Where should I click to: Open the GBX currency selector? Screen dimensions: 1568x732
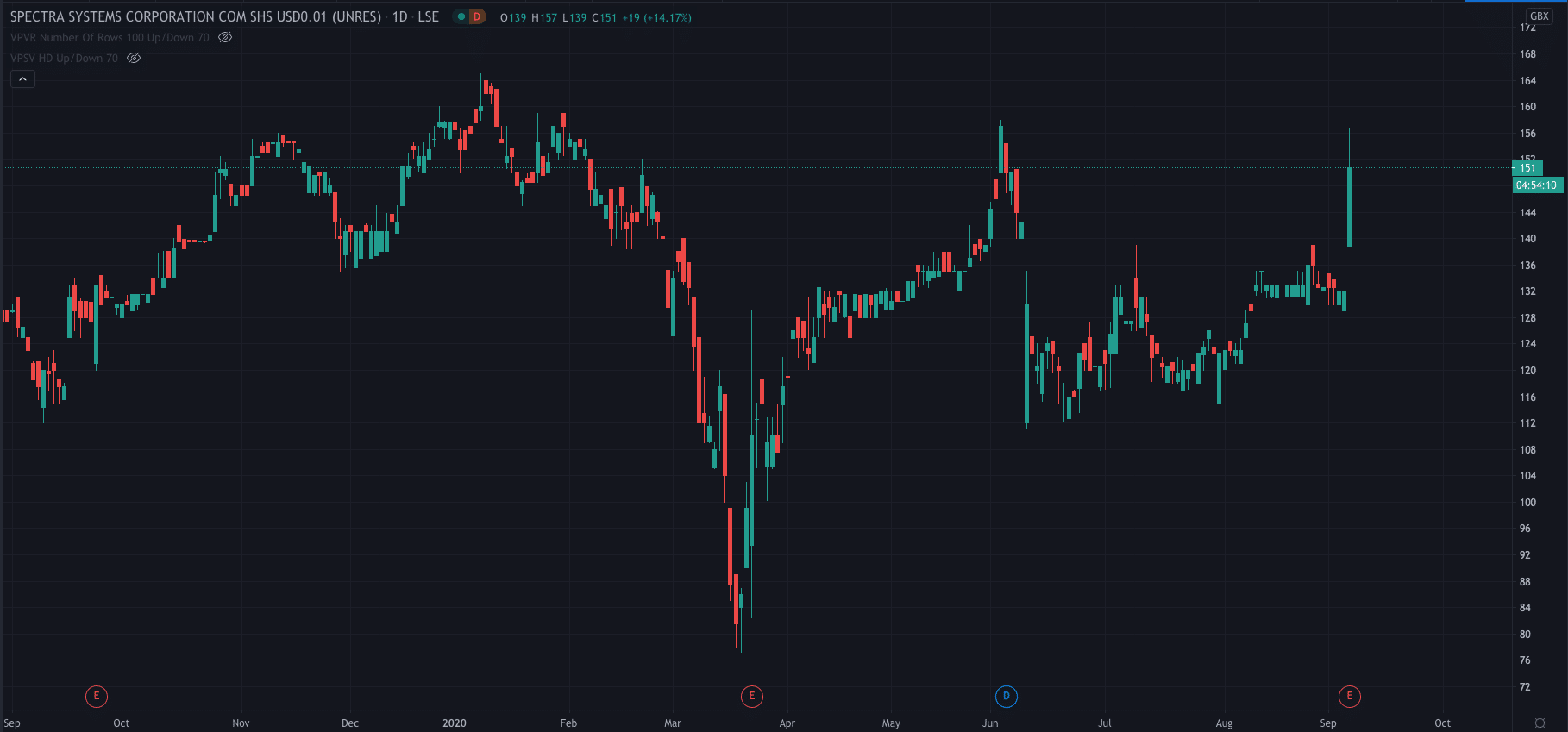click(1540, 16)
